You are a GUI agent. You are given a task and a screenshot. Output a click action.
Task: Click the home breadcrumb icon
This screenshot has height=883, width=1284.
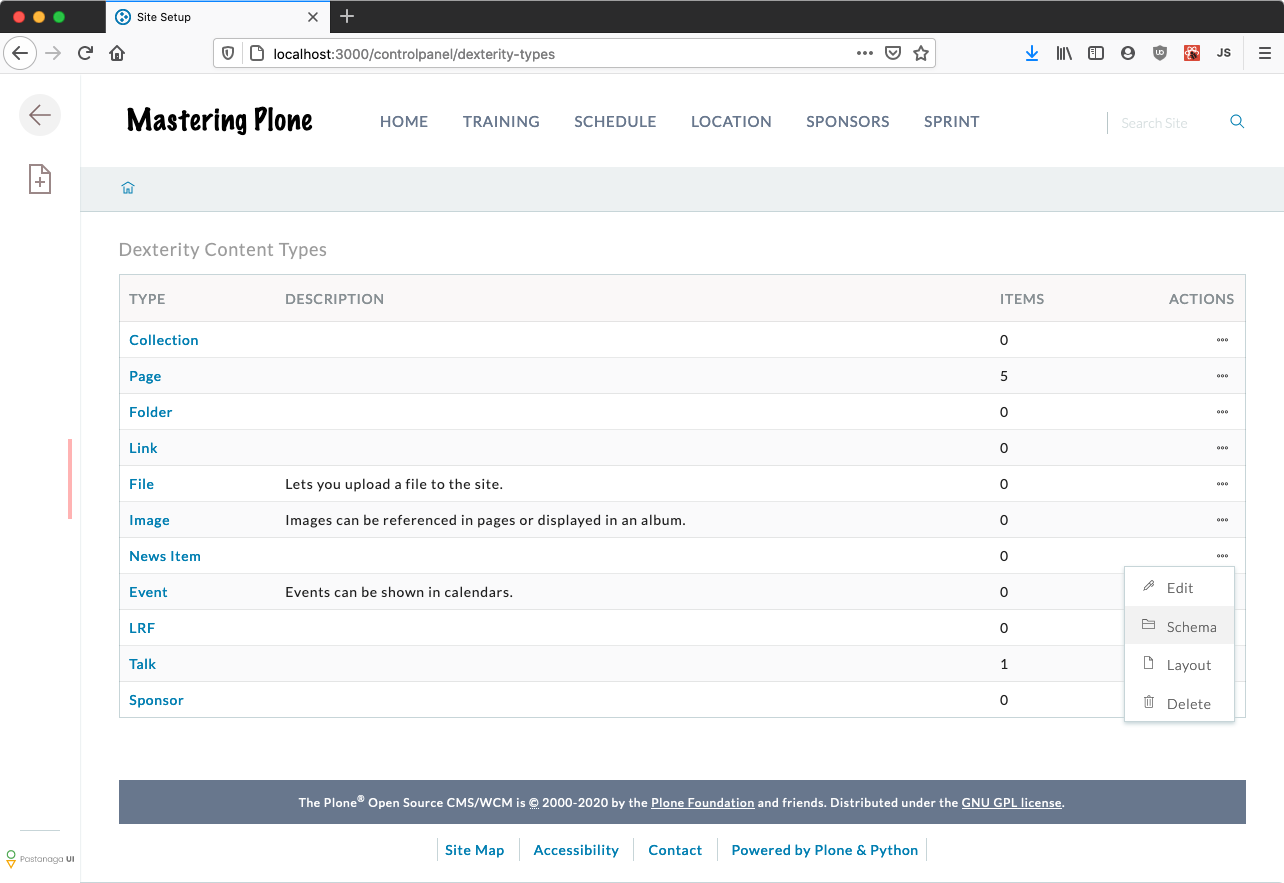(x=128, y=188)
